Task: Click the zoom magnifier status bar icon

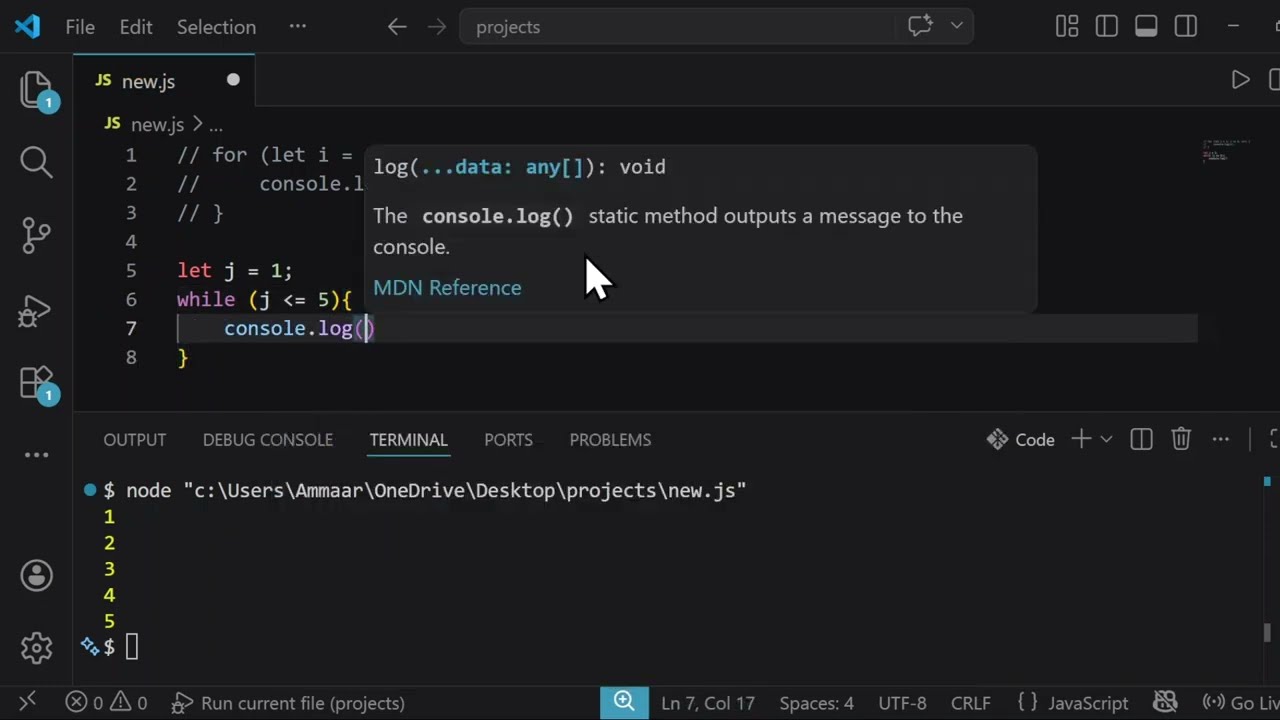Action: coord(624,703)
